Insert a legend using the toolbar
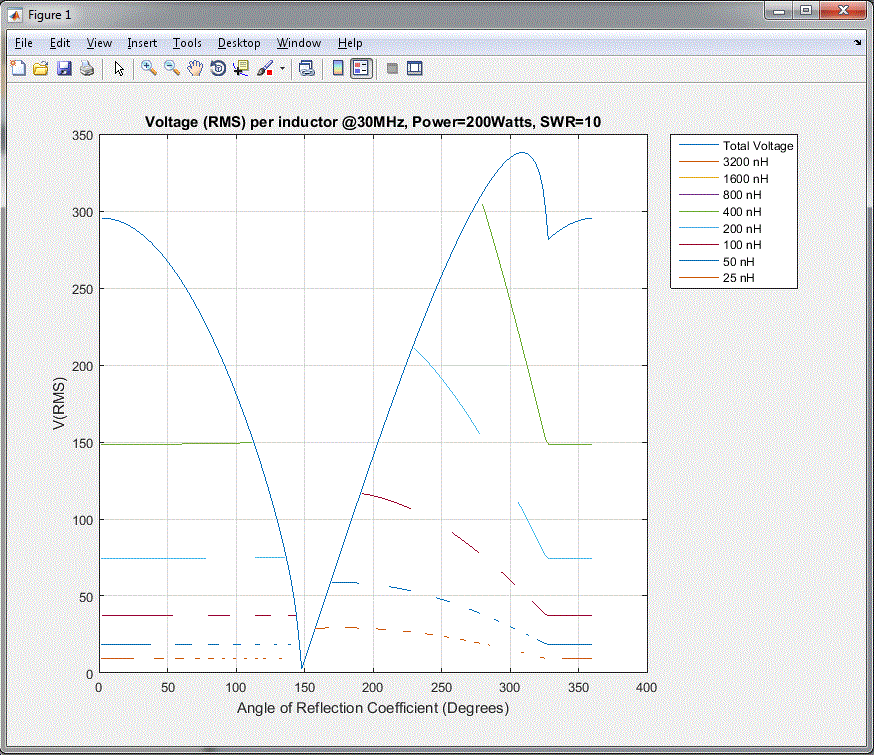The height and width of the screenshot is (755, 874). (363, 68)
